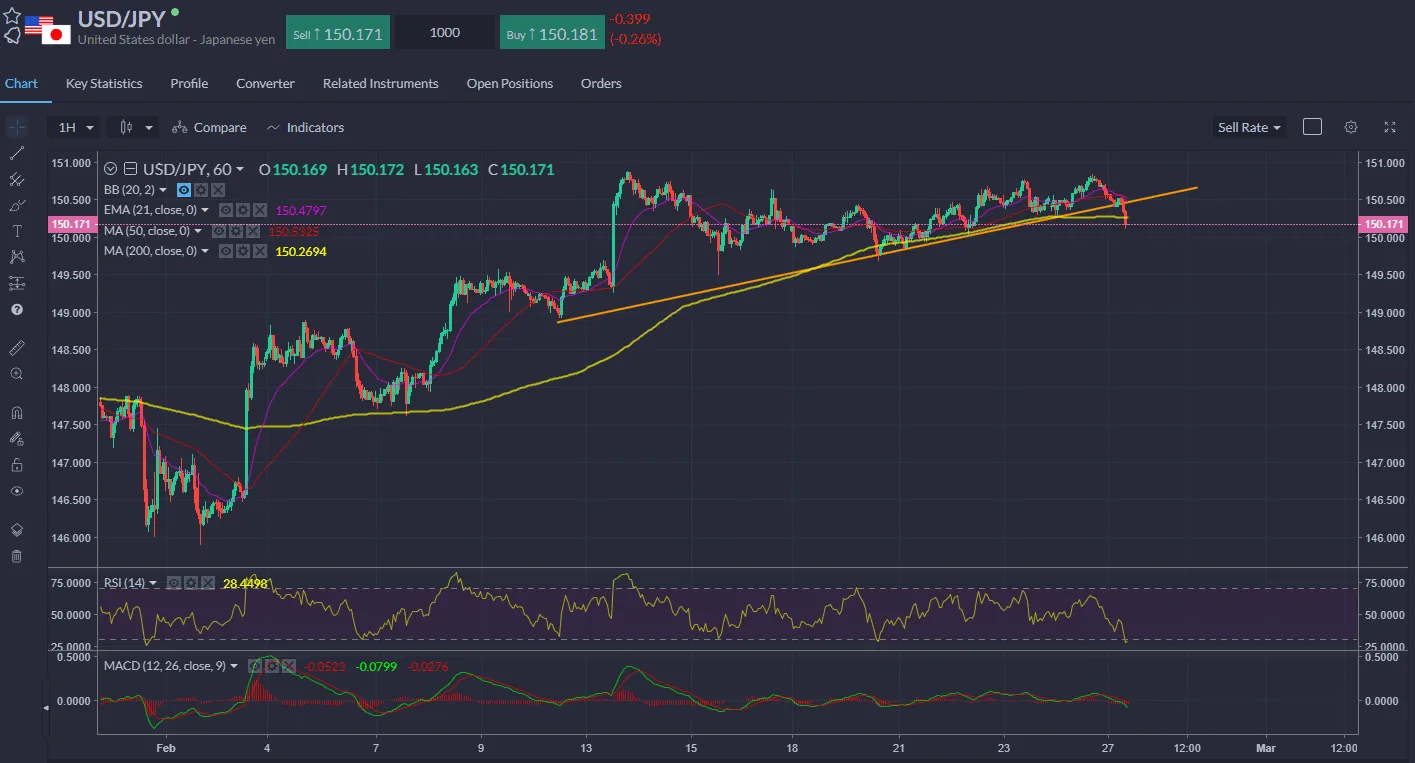Click the Sell 150.171 button
Screen dimensions: 1415x763
pos(338,33)
